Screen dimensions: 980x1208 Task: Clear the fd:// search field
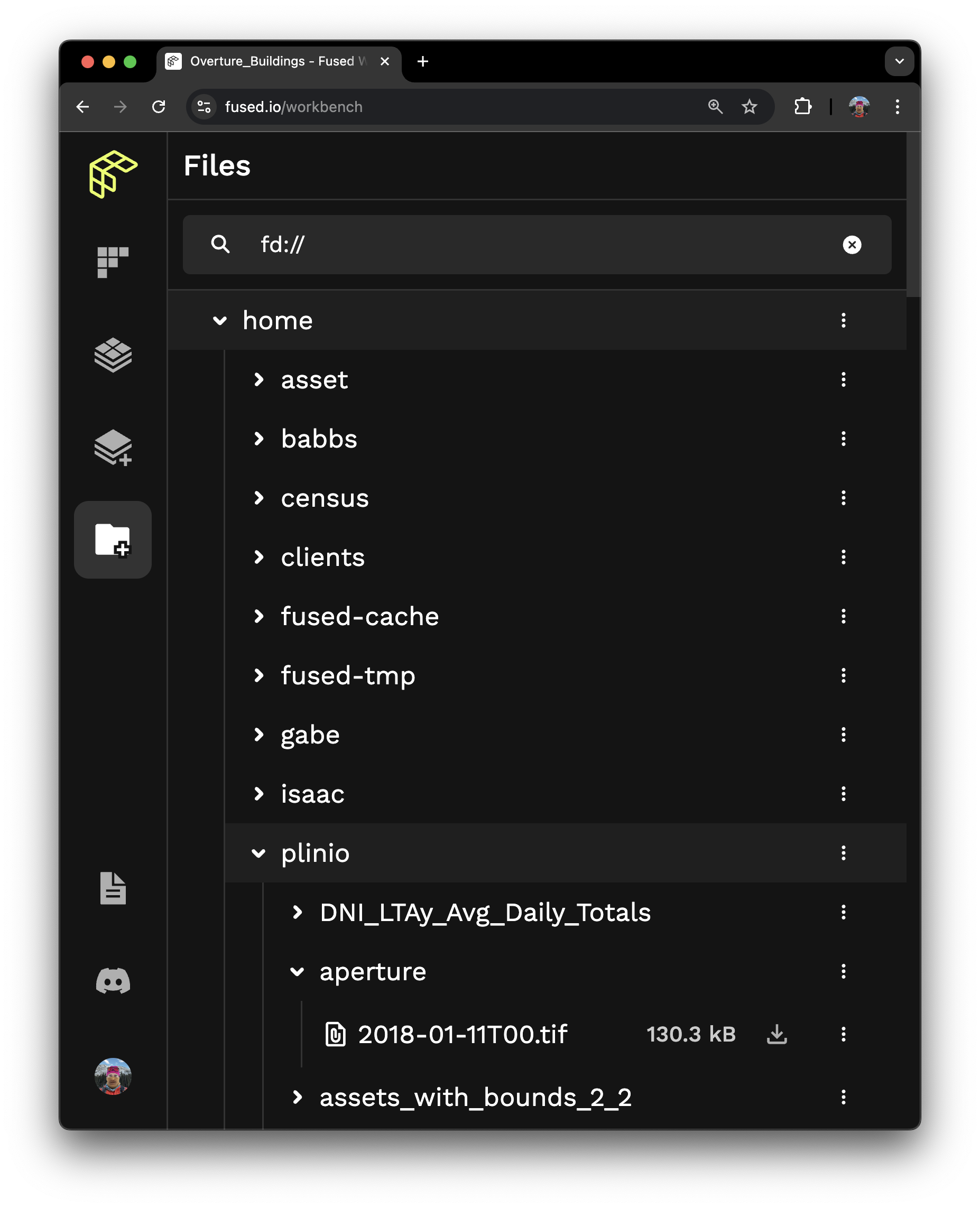click(x=852, y=244)
